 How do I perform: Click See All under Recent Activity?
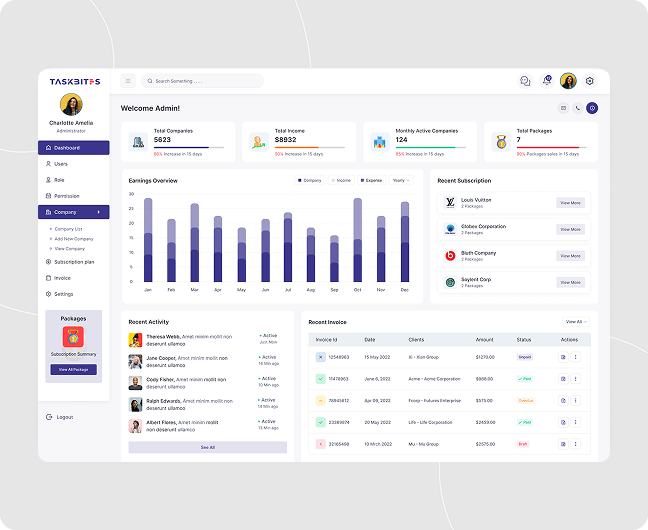[x=207, y=447]
